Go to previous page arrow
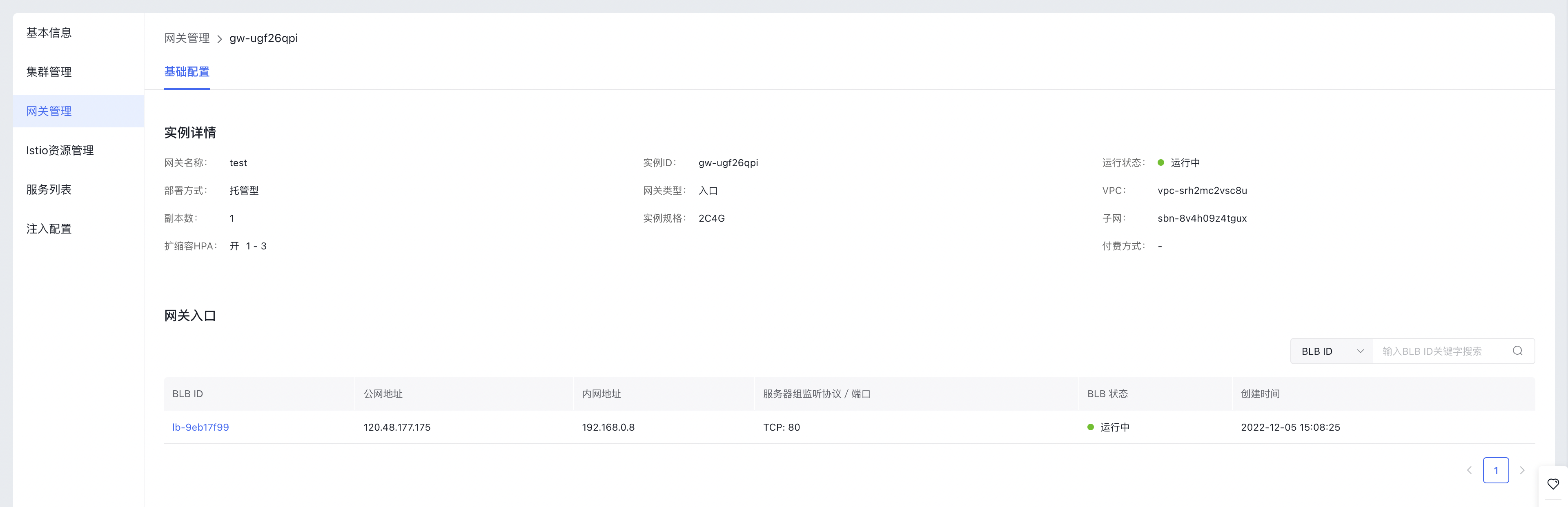 (x=1470, y=470)
